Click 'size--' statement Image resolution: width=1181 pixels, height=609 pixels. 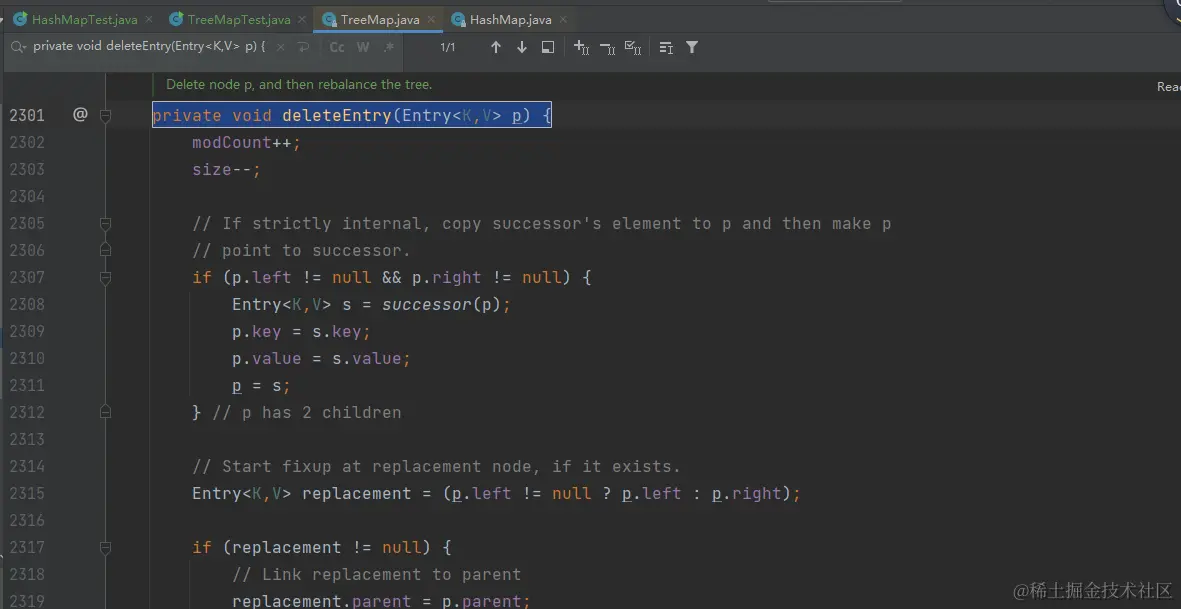pos(226,169)
